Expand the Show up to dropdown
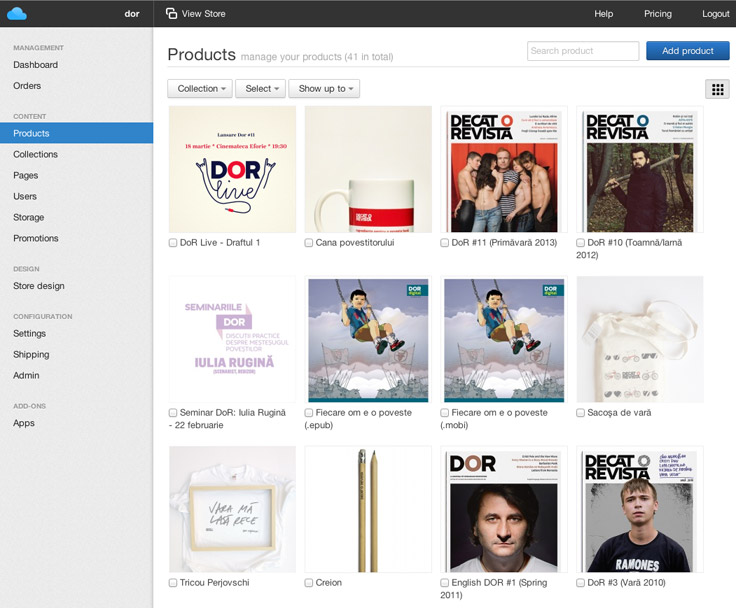This screenshot has height=608, width=736. pyautogui.click(x=324, y=89)
